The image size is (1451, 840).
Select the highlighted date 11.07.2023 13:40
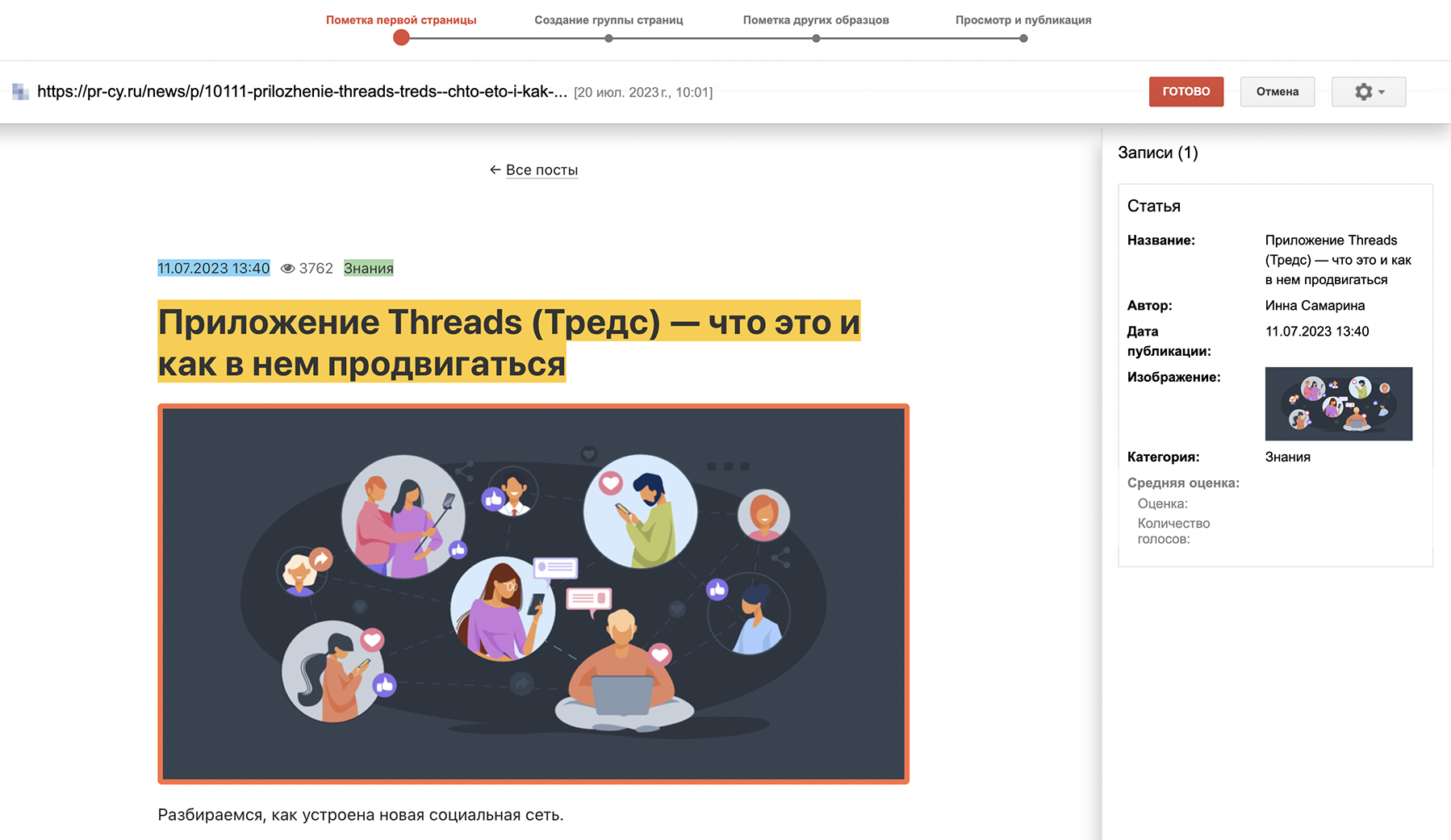tap(213, 269)
